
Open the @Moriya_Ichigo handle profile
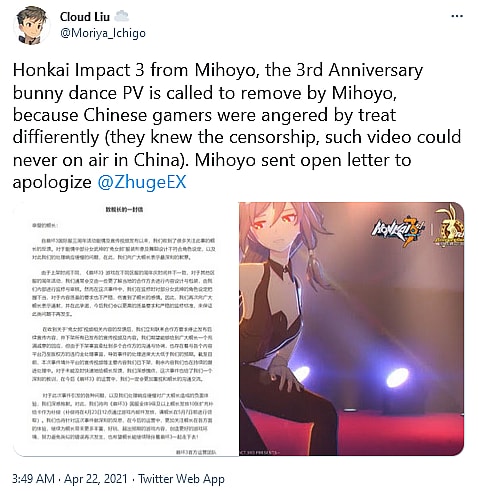click(x=103, y=33)
